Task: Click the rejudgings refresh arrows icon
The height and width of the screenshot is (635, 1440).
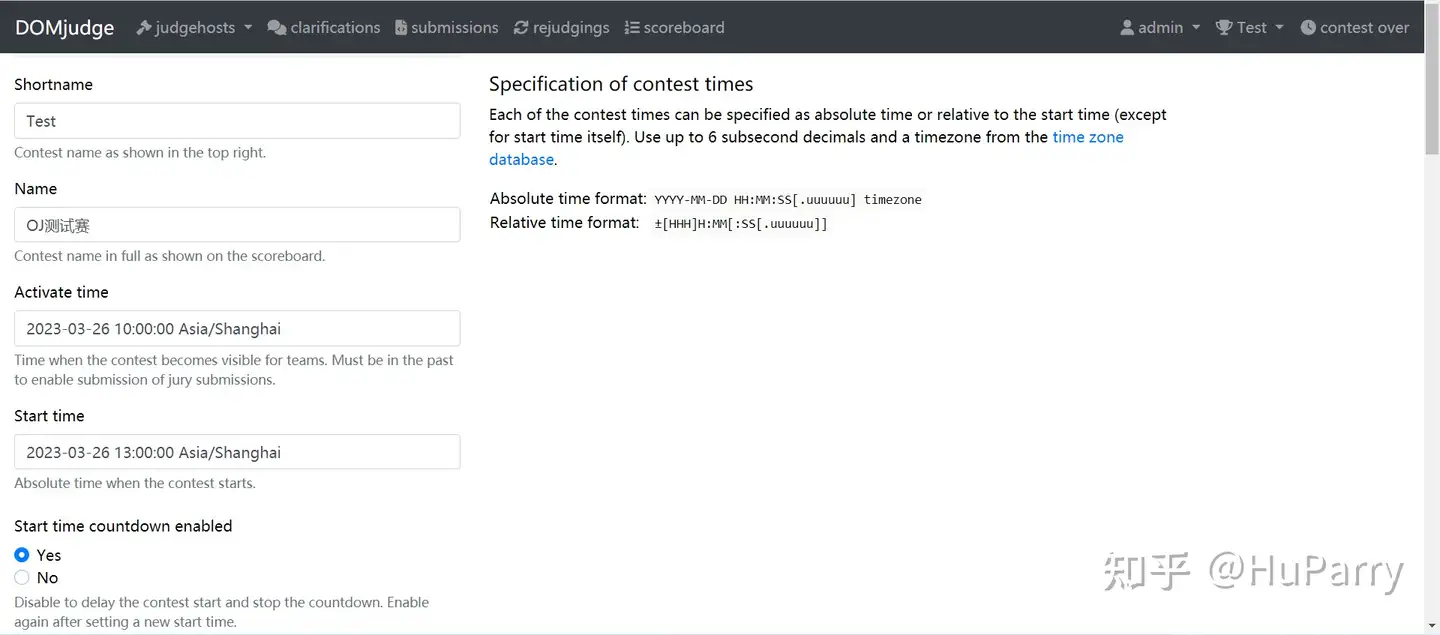Action: click(x=521, y=28)
